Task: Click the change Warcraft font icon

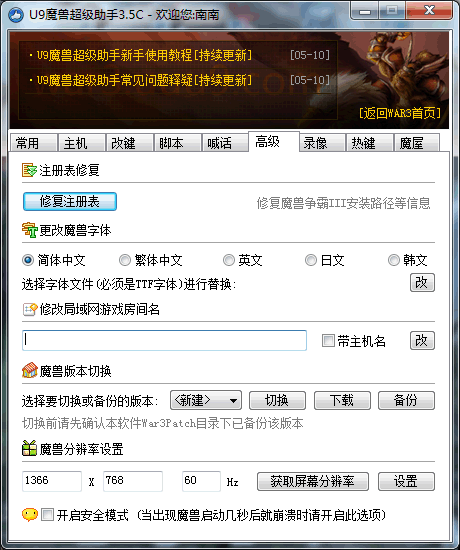Action: coord(29,230)
